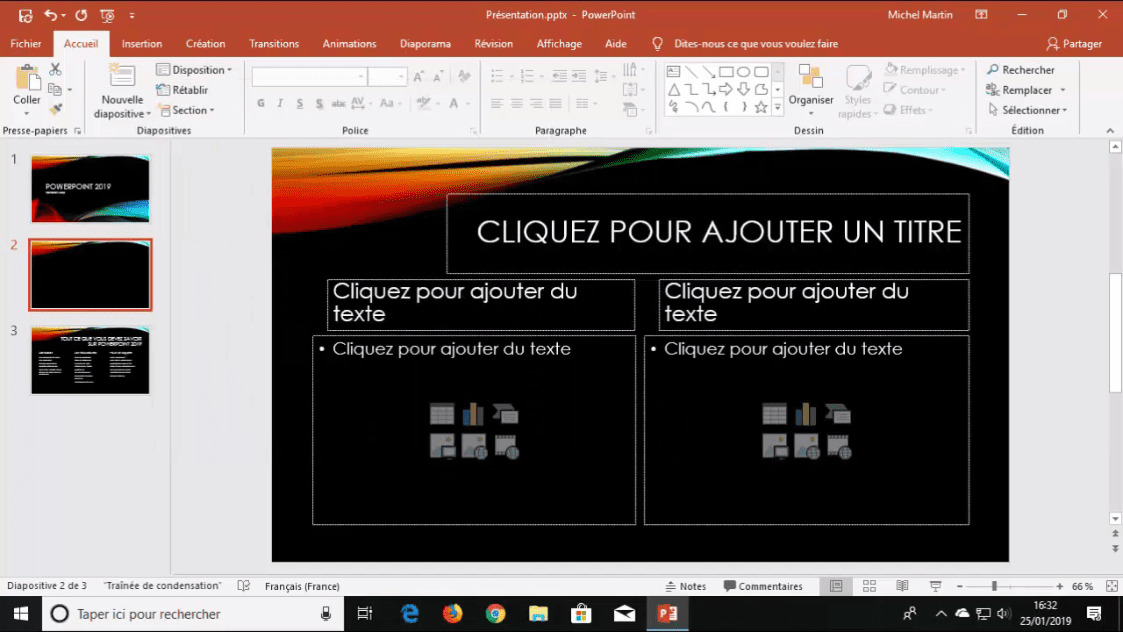Toggle the Notes pane
The height and width of the screenshot is (632, 1123).
[x=685, y=586]
